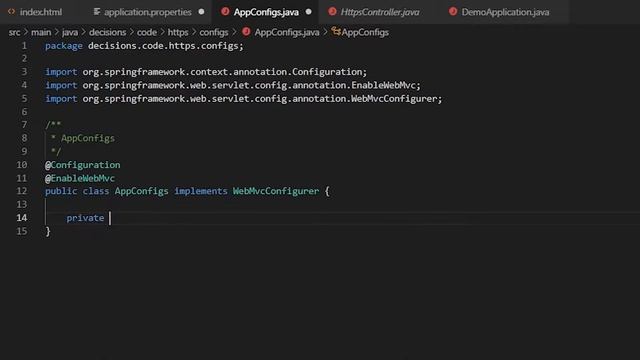The width and height of the screenshot is (640, 360).
Task: Click the package keyword on line 1
Action: (x=64, y=46)
